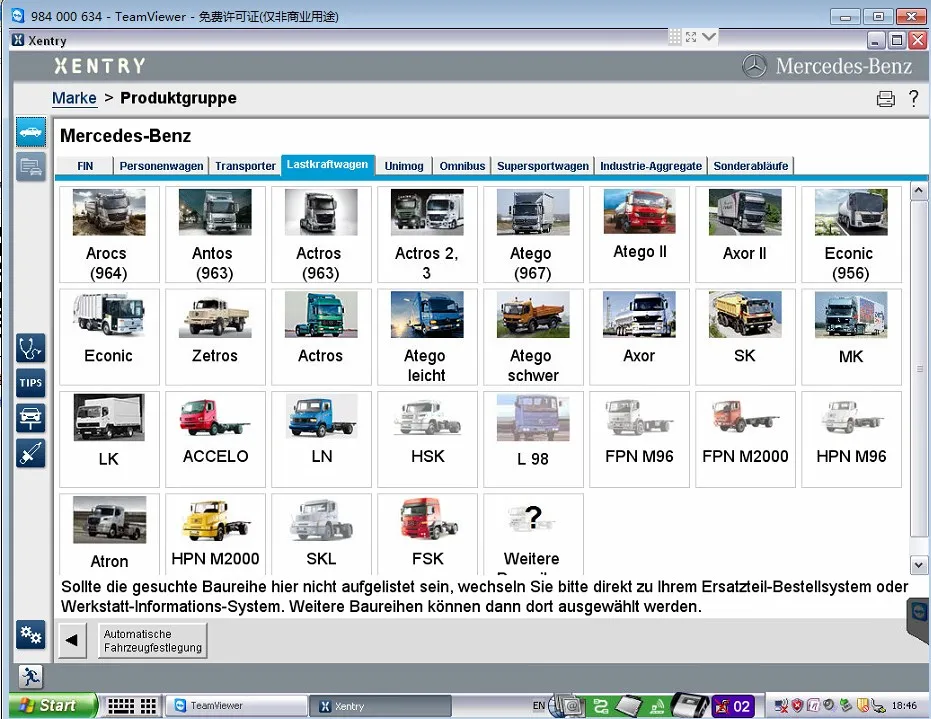
Task: Select the SKL truck tile
Action: tap(321, 534)
